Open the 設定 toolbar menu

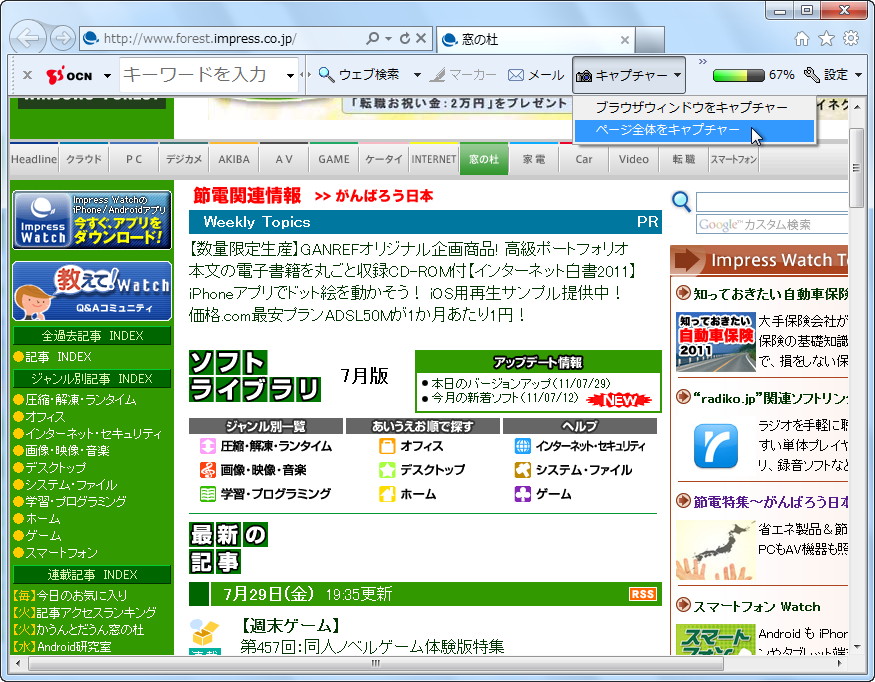[x=833, y=74]
